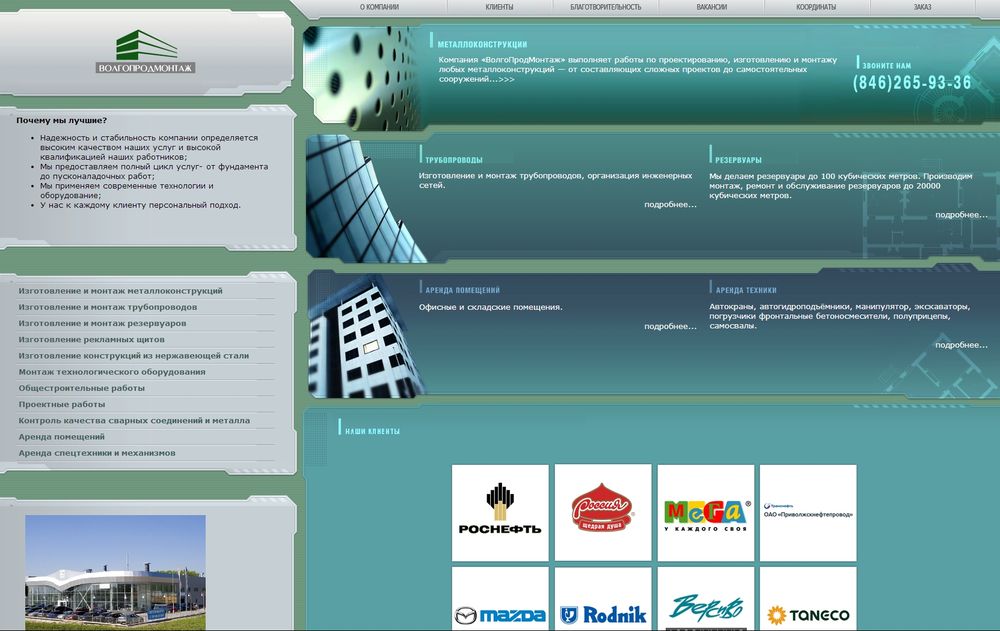Click the Звоните нам label
Screen dimensions: 1000x631
(x=886, y=66)
